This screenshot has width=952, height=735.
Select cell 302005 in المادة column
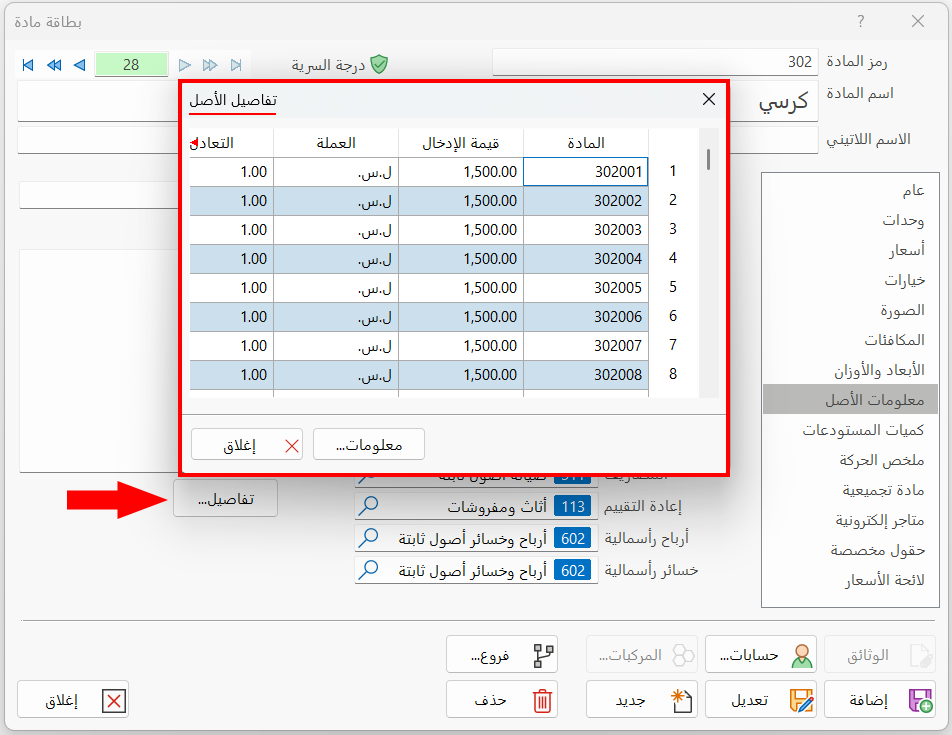pos(586,288)
